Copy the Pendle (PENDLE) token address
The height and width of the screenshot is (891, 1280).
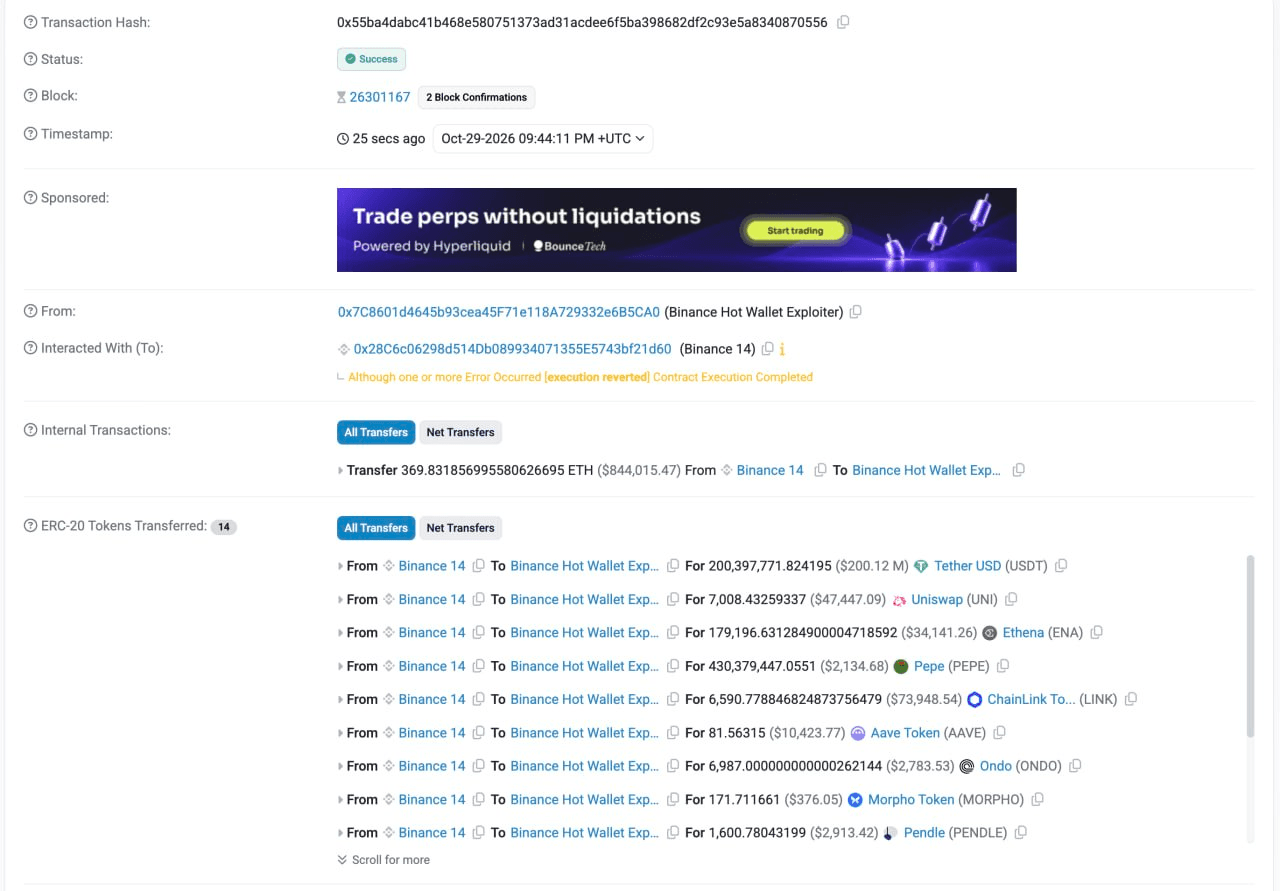(1020, 833)
